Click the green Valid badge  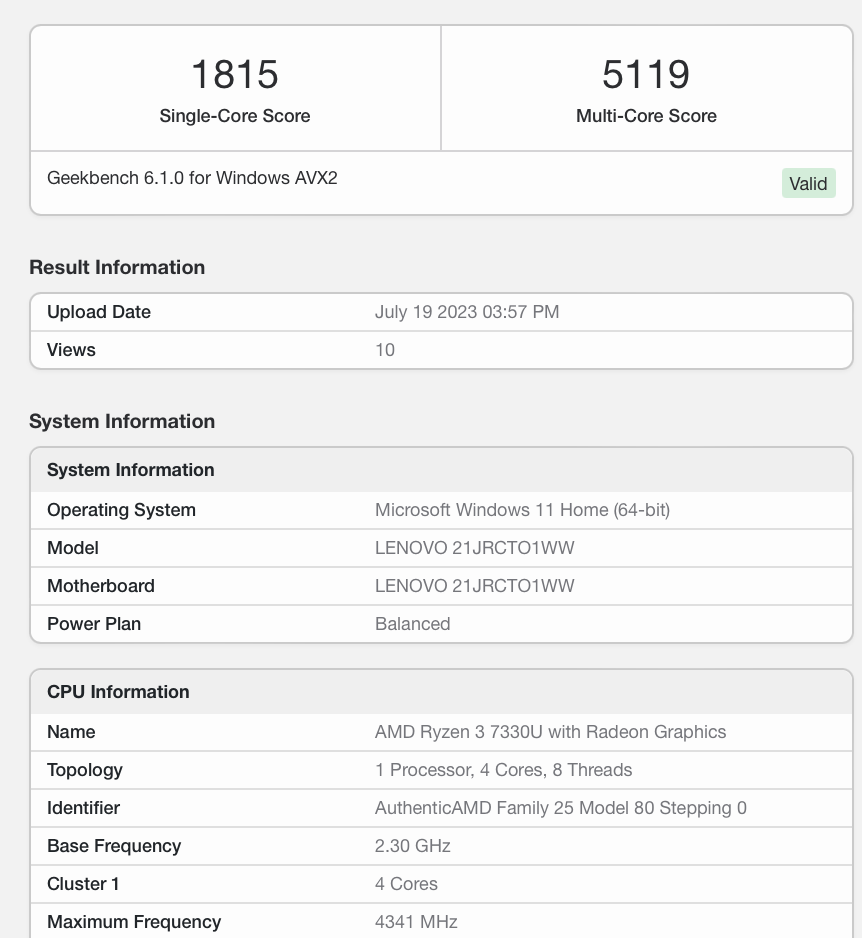click(x=808, y=183)
